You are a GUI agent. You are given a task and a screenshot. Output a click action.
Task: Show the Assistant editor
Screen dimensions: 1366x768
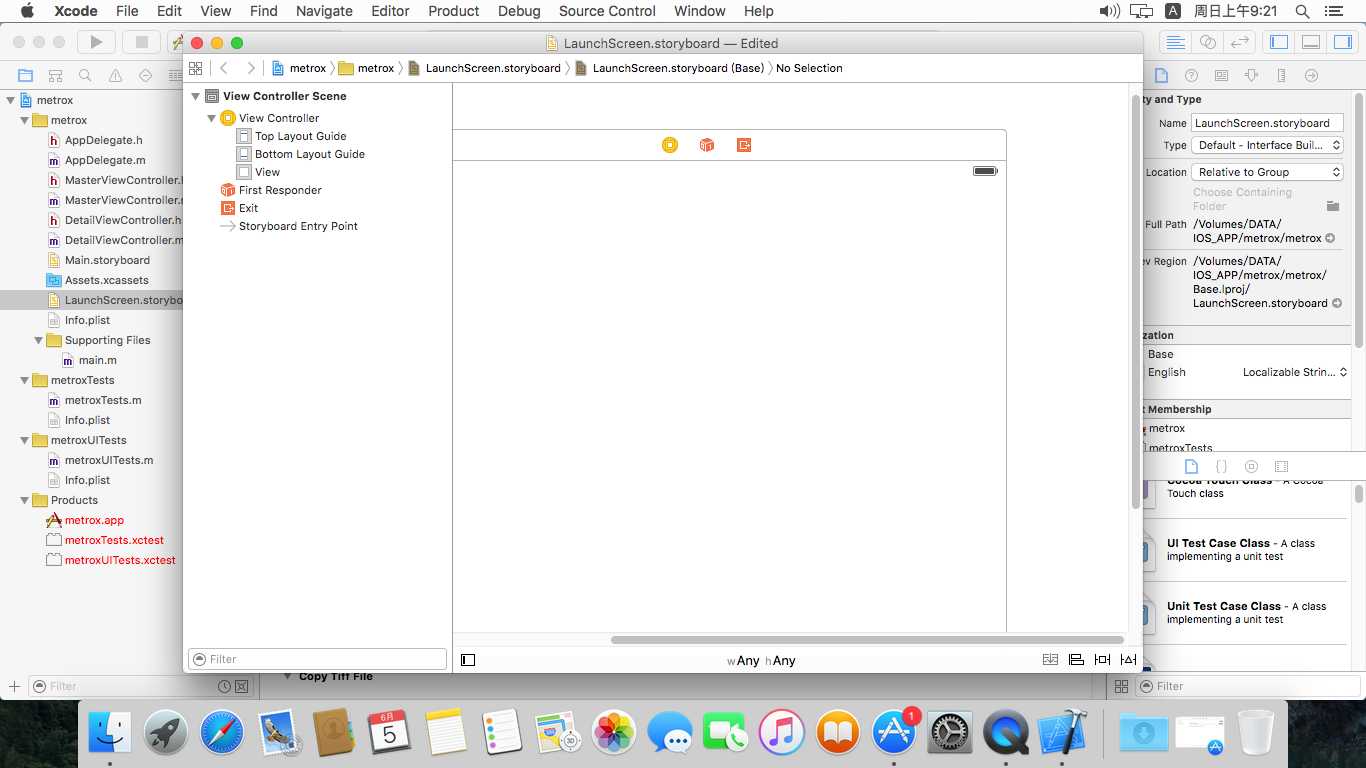[x=1208, y=42]
